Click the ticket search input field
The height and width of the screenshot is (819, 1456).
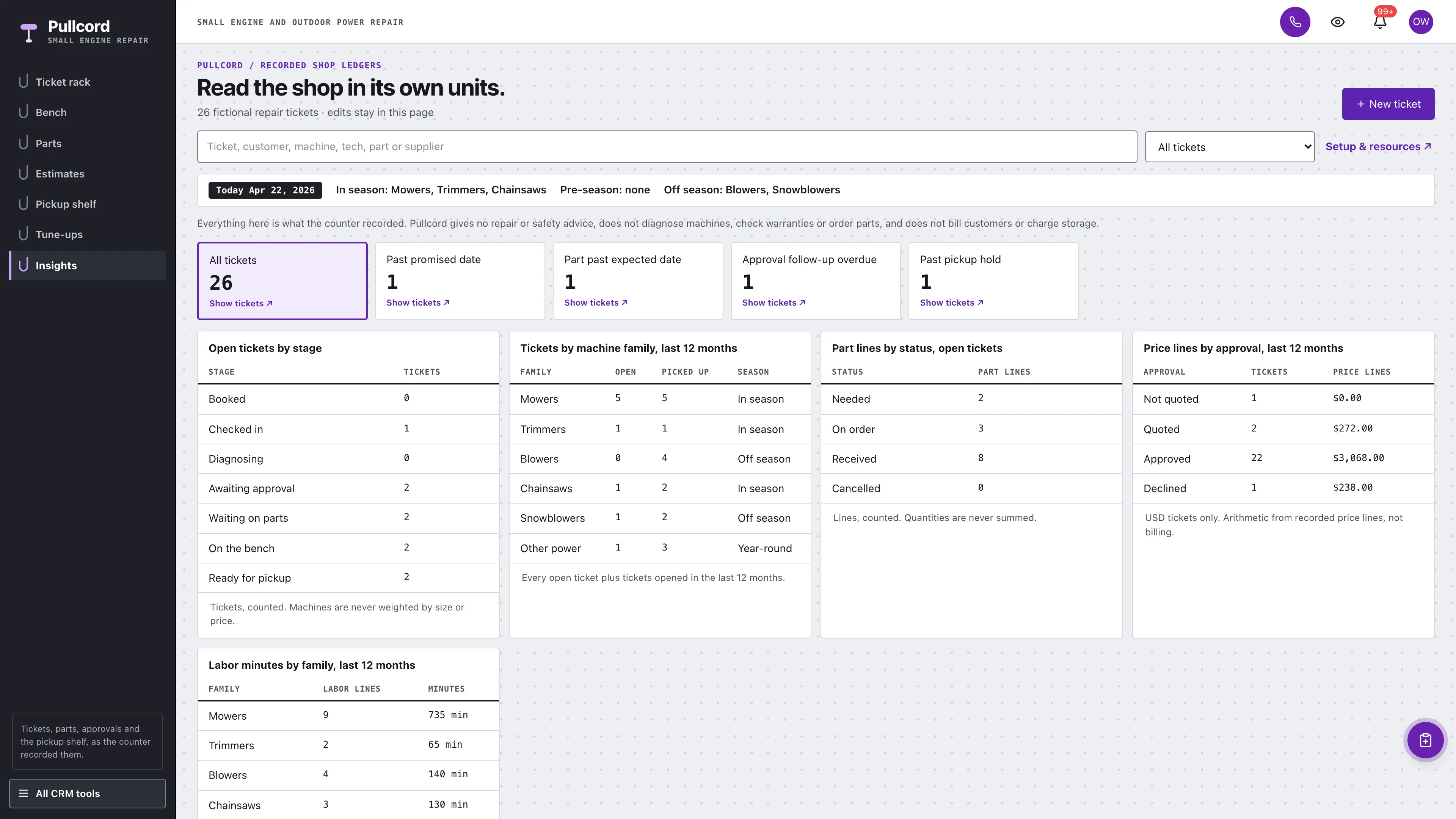[x=667, y=147]
